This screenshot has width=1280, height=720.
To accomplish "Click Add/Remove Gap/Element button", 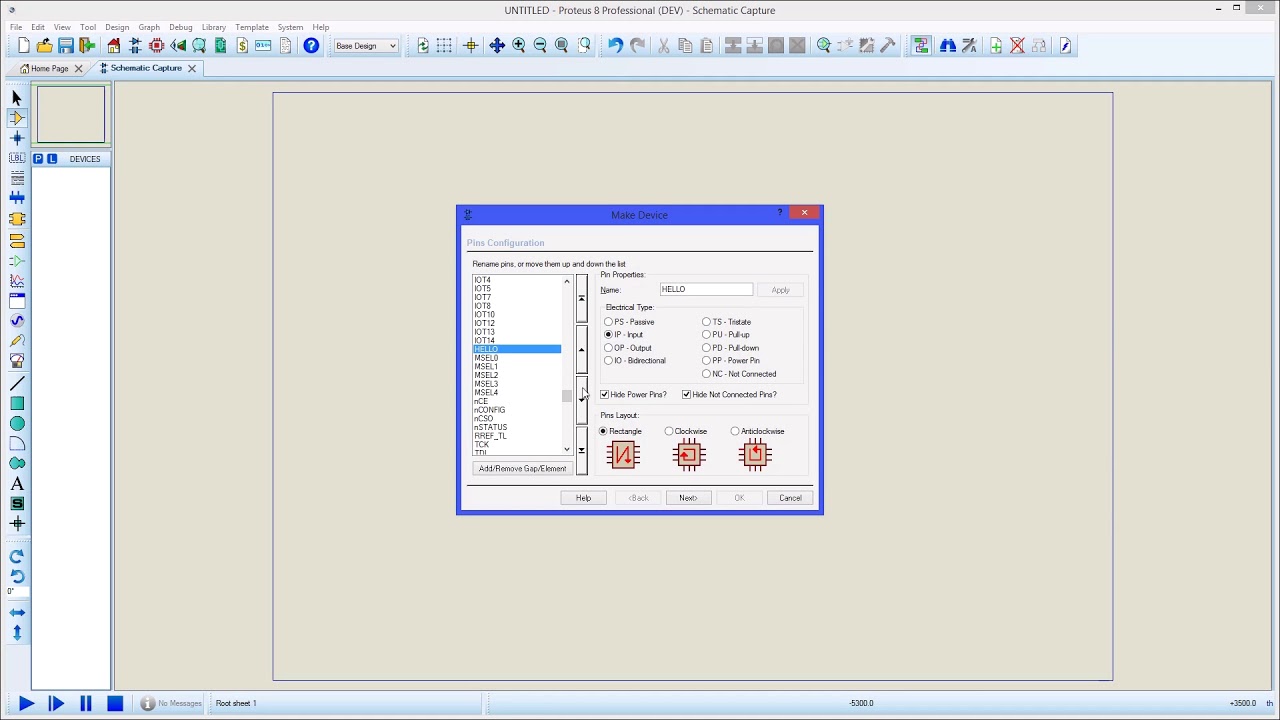I will (522, 469).
